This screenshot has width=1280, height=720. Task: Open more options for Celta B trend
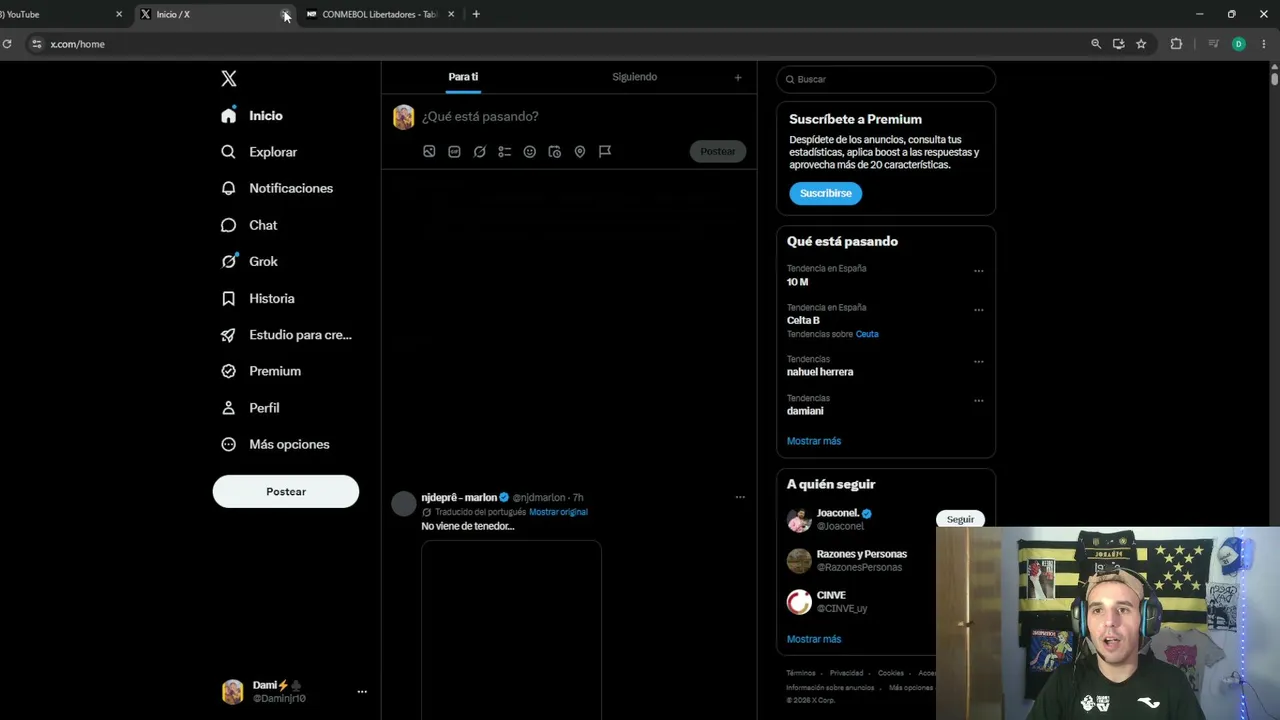point(979,309)
